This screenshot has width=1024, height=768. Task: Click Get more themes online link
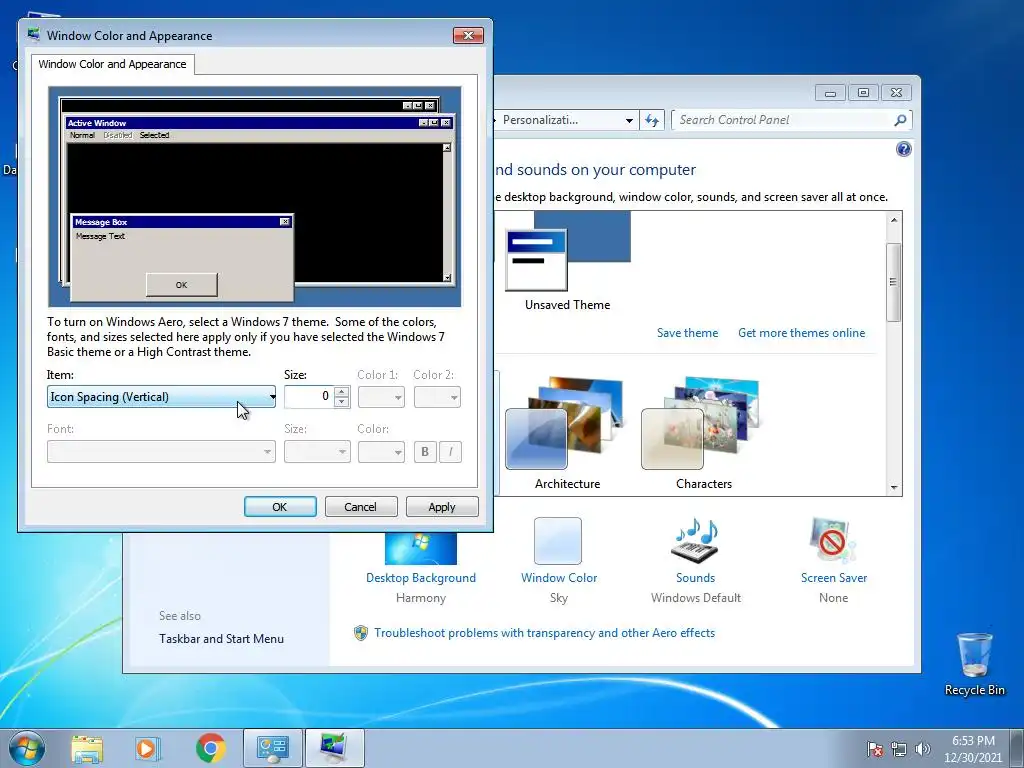click(801, 332)
